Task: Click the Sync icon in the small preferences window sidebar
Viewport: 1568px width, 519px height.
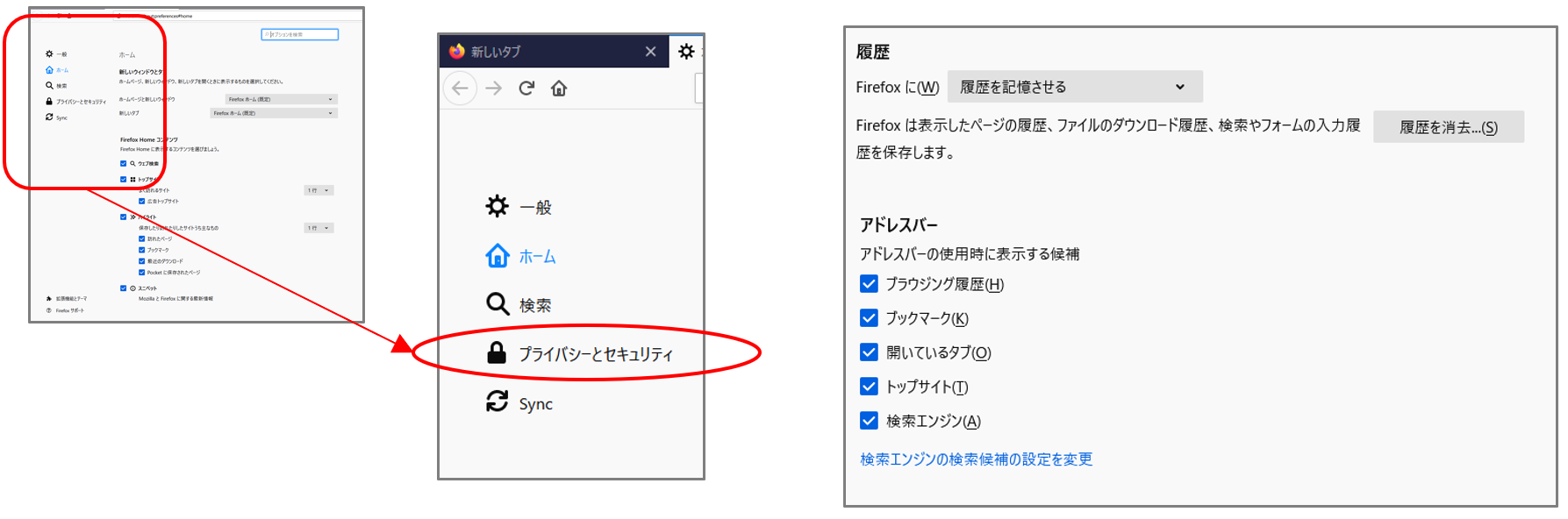Action: [49, 117]
